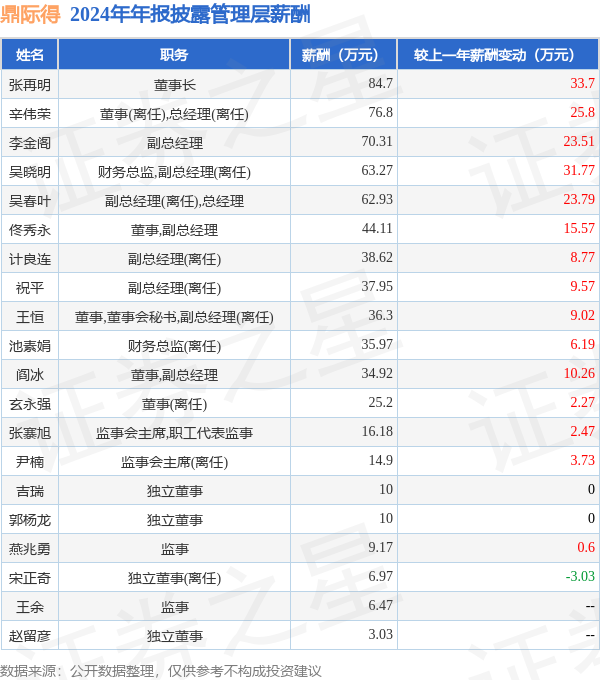Select the name 宋正奇
Screen dimensions: 600x680
pos(30,579)
